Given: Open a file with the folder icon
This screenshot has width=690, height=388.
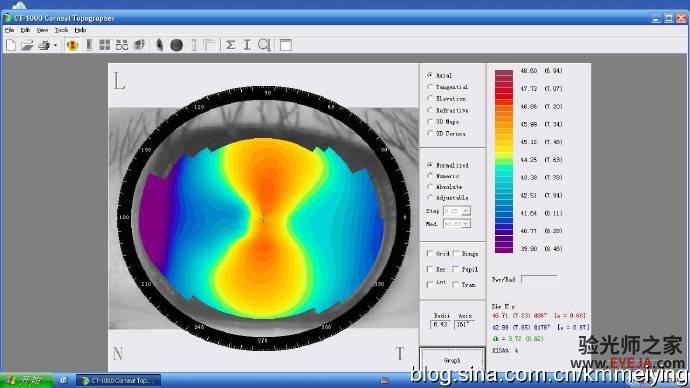Looking at the screenshot, I should point(27,45).
